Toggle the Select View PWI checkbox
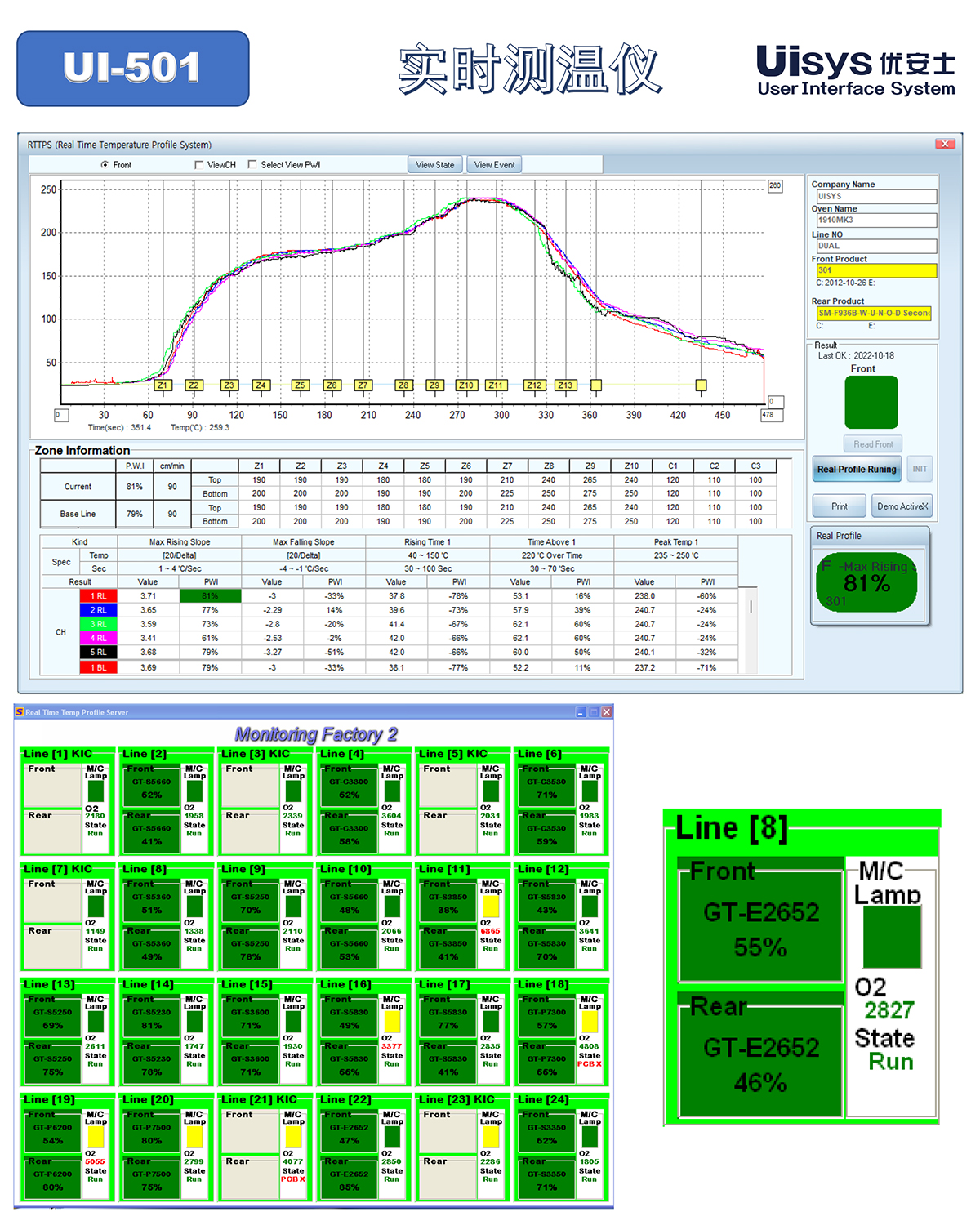The width and height of the screenshot is (980, 1212). pyautogui.click(x=252, y=165)
